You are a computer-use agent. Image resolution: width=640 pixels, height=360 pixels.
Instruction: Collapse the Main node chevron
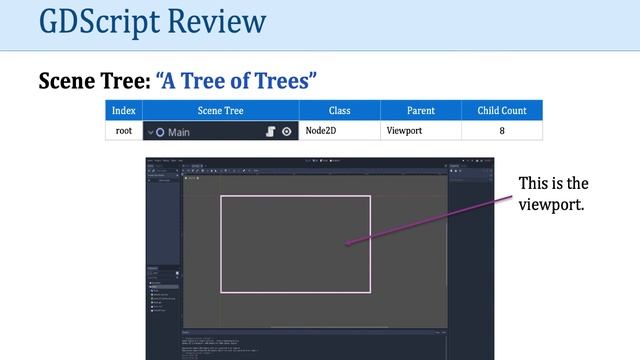tap(151, 132)
